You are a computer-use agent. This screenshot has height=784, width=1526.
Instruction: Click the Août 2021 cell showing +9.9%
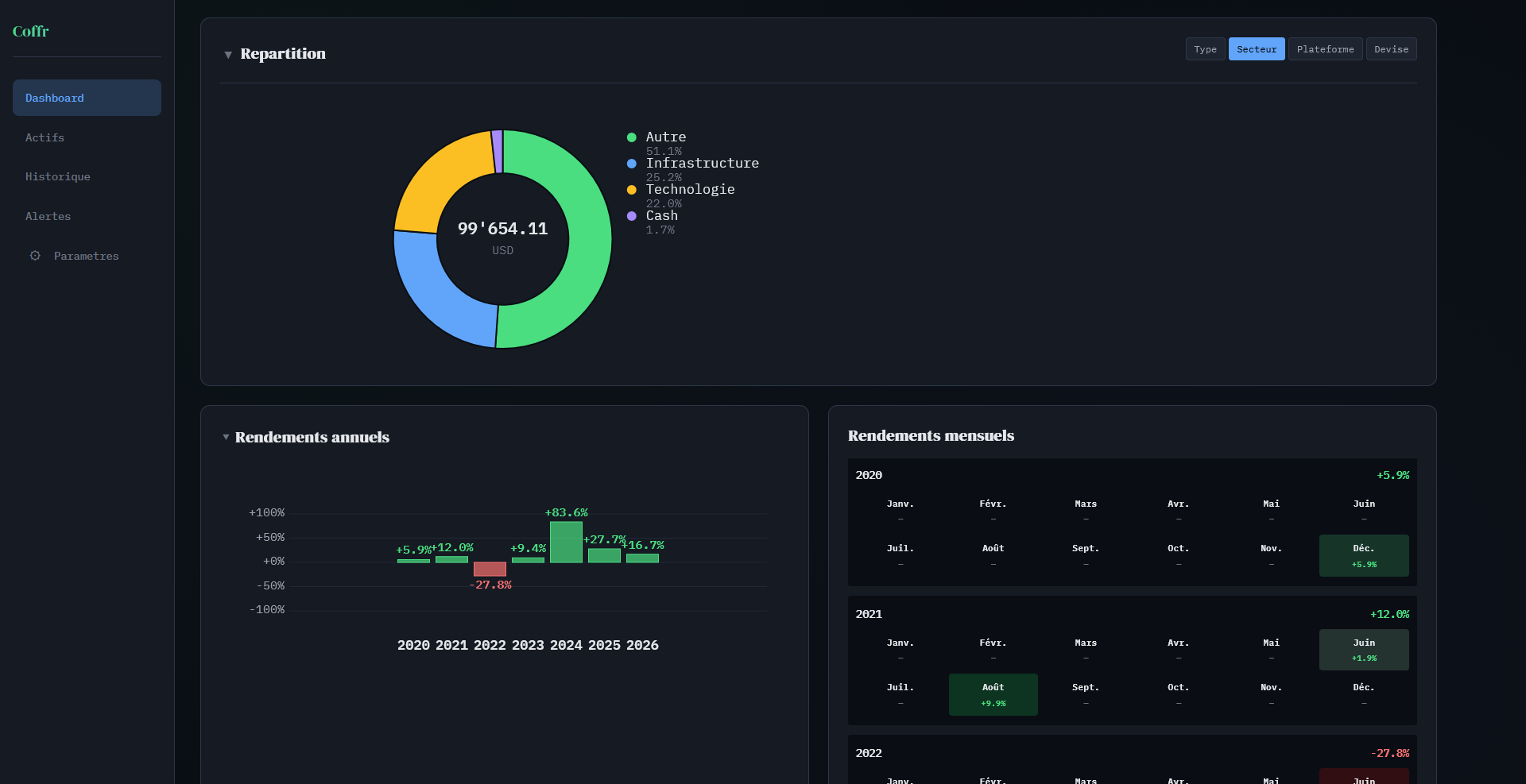(993, 694)
